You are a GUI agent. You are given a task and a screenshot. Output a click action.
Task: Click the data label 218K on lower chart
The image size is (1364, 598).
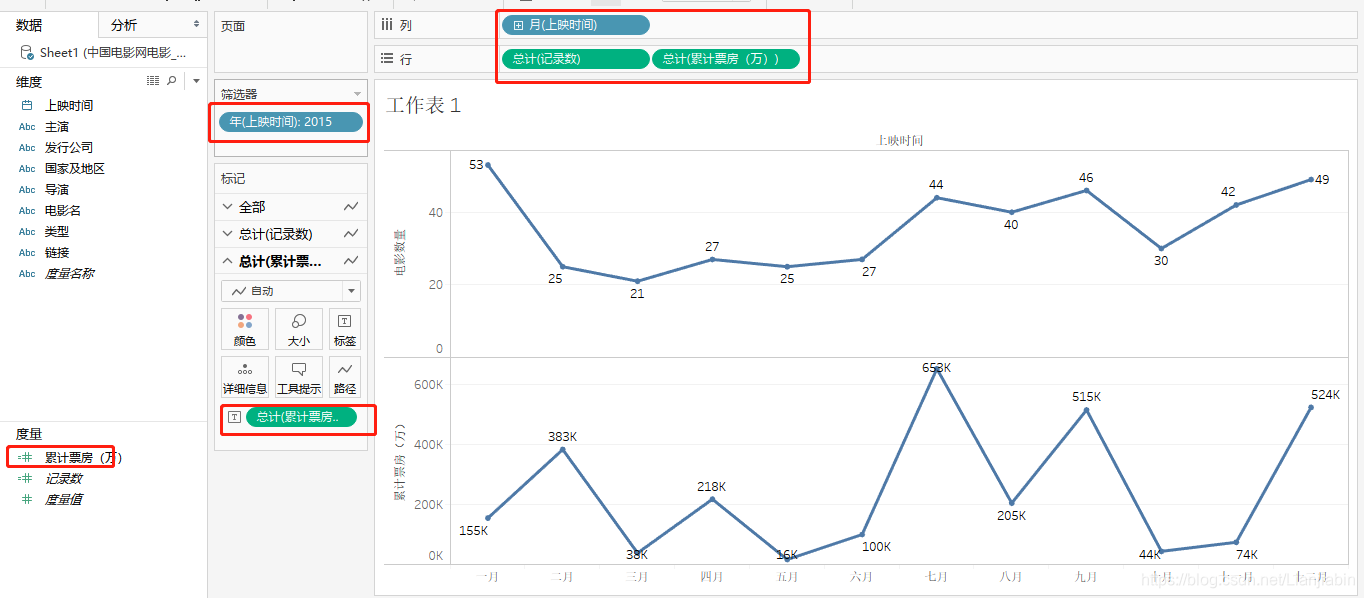(x=712, y=486)
